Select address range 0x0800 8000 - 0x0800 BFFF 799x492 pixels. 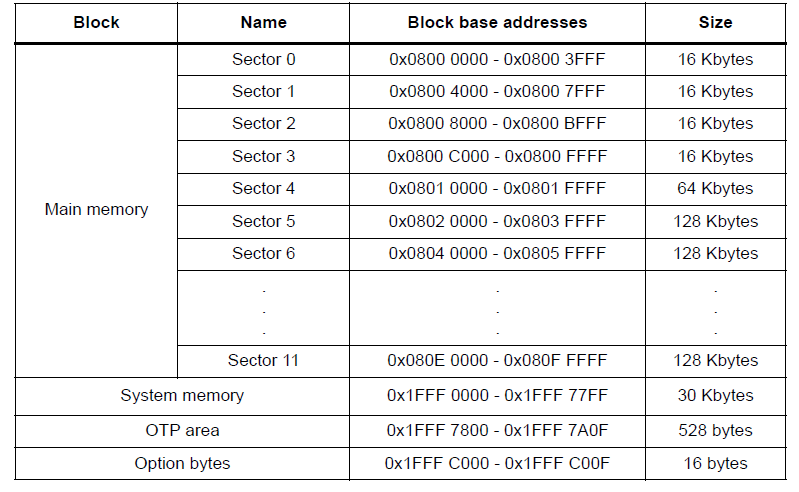(x=497, y=123)
